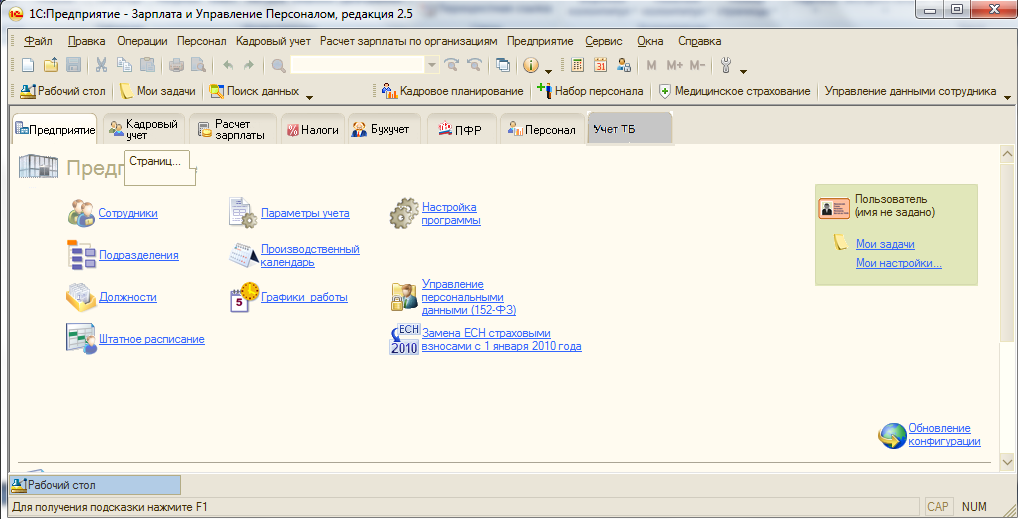Click the Redo arrow icon

coord(249,65)
